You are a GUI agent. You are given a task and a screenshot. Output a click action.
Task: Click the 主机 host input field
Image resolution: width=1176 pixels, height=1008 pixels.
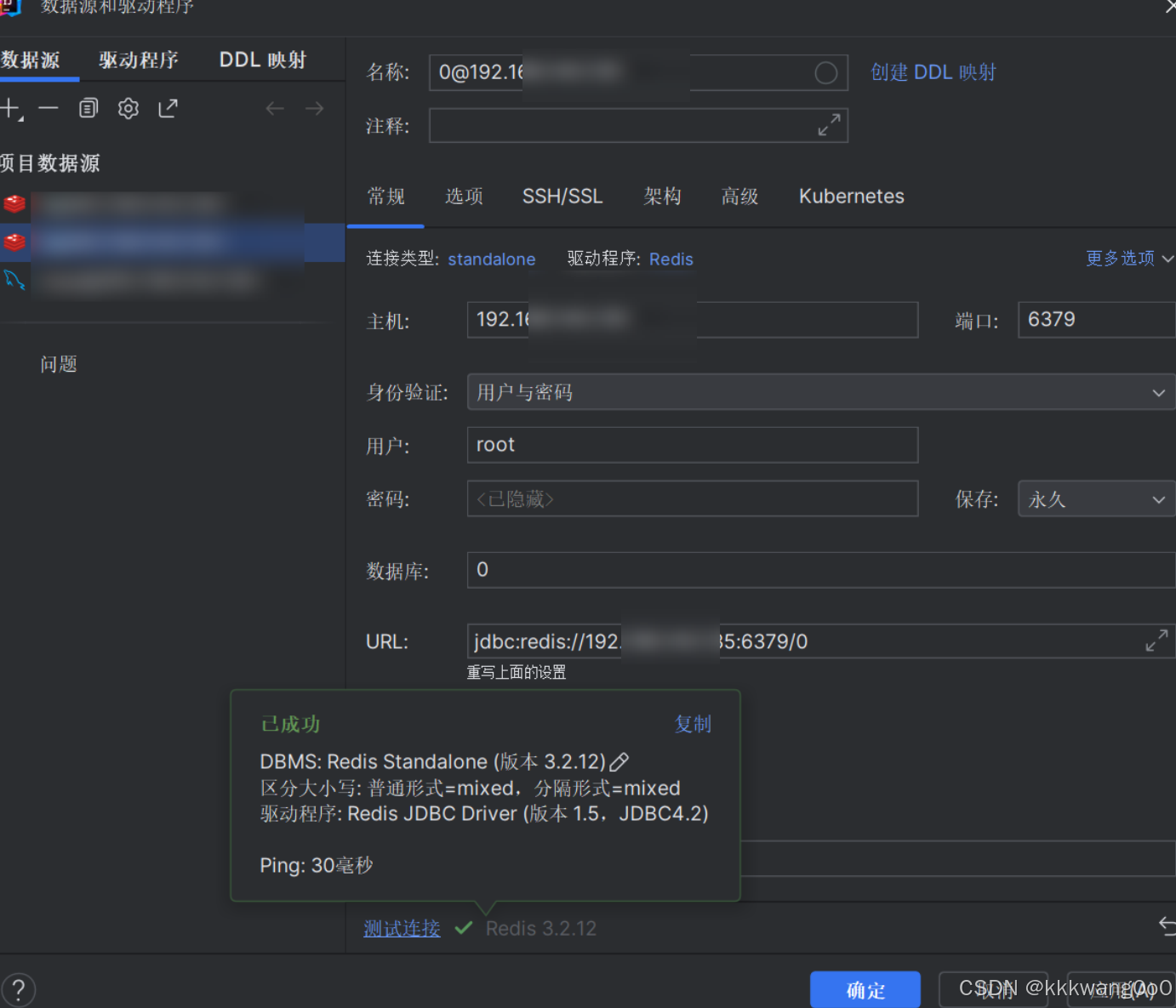click(x=693, y=320)
